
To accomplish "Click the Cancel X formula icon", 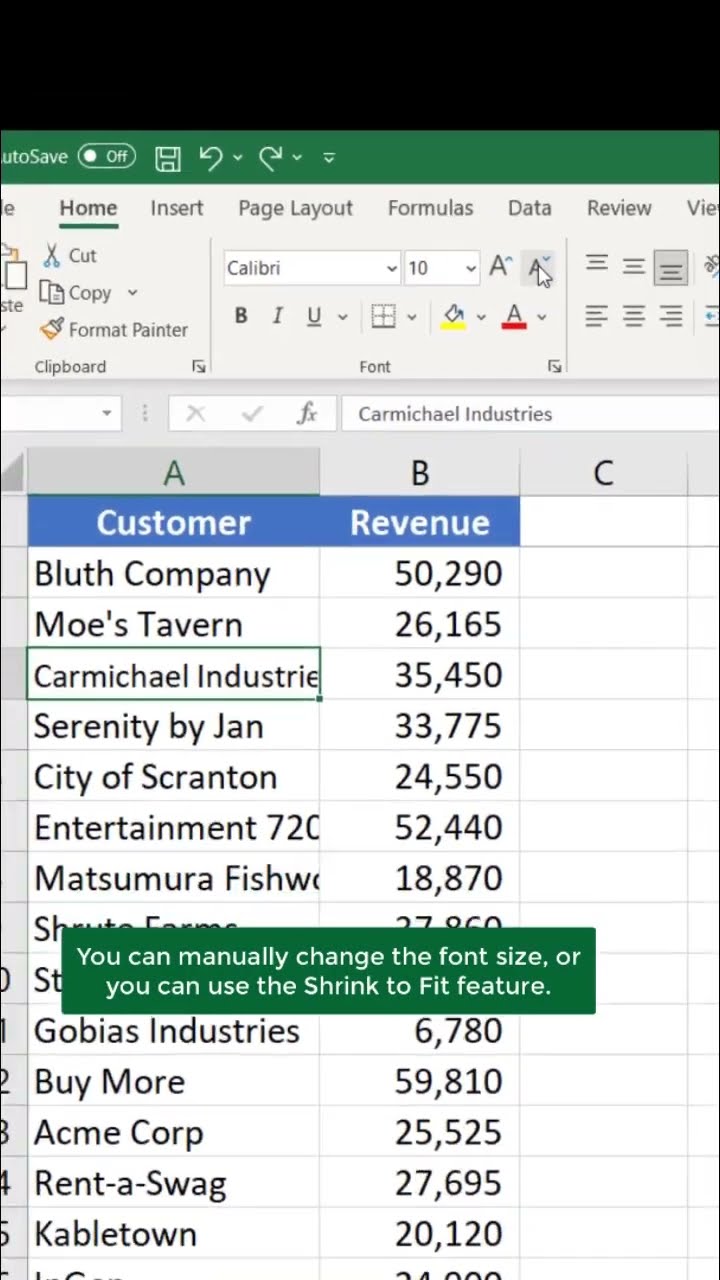I will point(195,413).
